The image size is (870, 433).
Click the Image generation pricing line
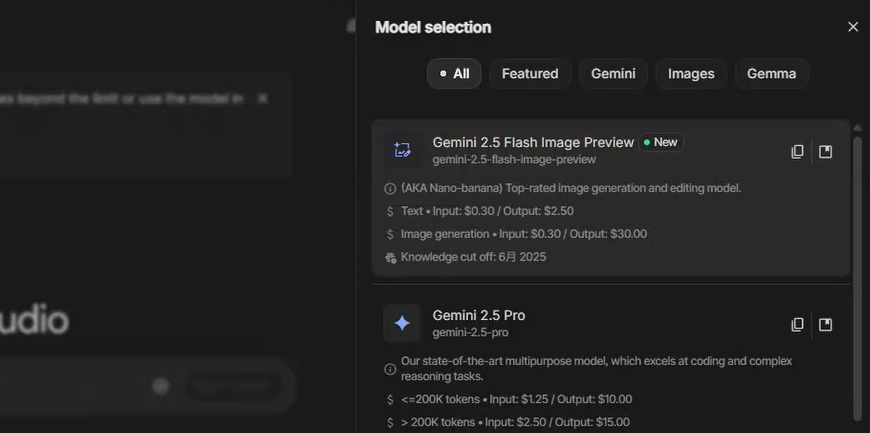524,234
